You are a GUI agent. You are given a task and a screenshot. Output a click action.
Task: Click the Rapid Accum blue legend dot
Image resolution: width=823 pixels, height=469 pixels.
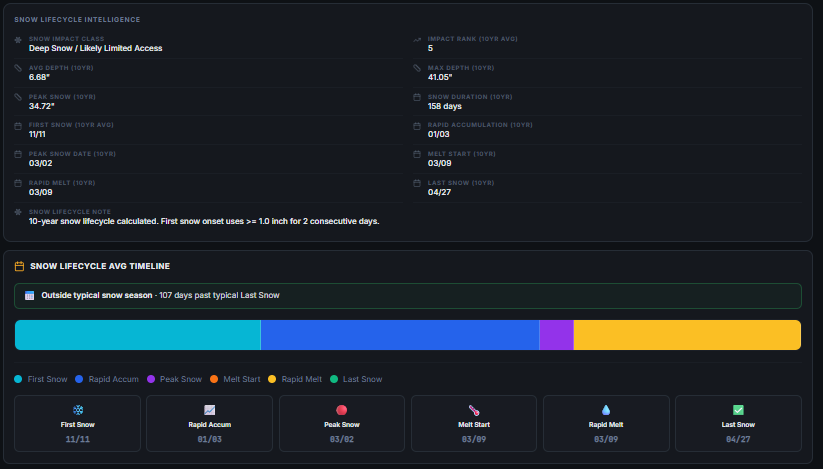coord(79,379)
